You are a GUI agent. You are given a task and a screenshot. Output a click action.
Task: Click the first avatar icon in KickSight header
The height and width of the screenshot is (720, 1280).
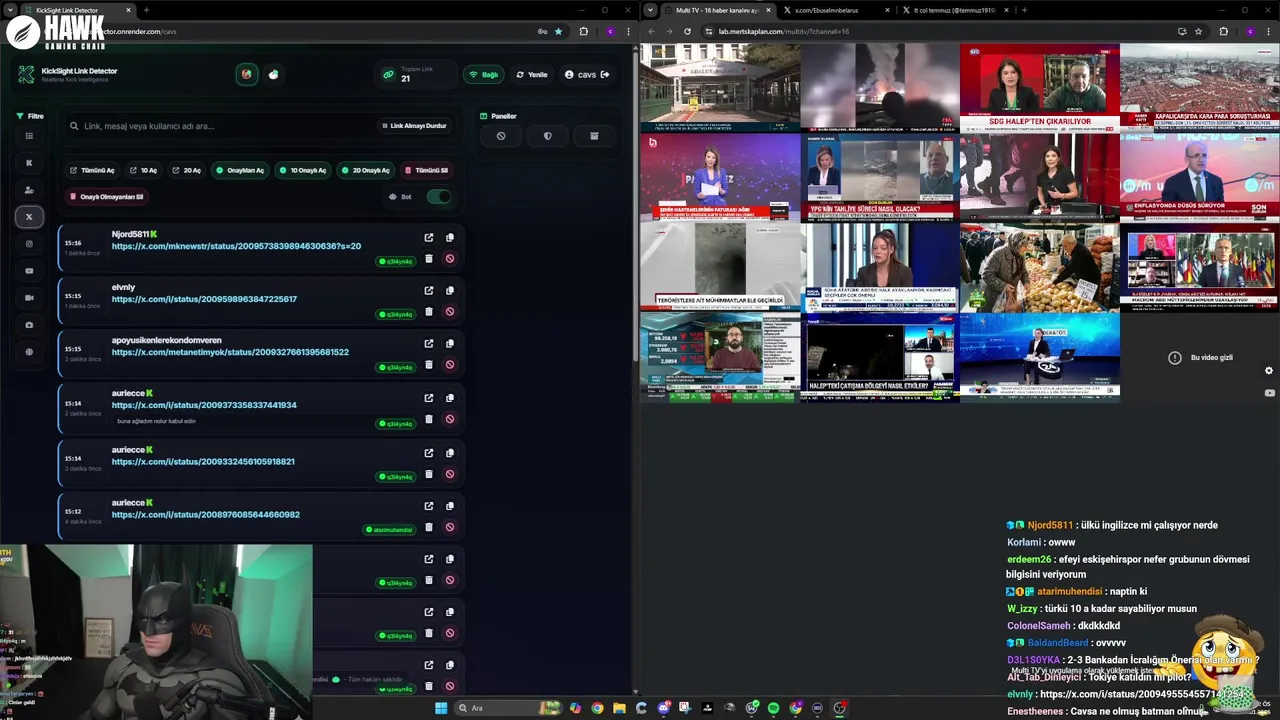coord(246,74)
